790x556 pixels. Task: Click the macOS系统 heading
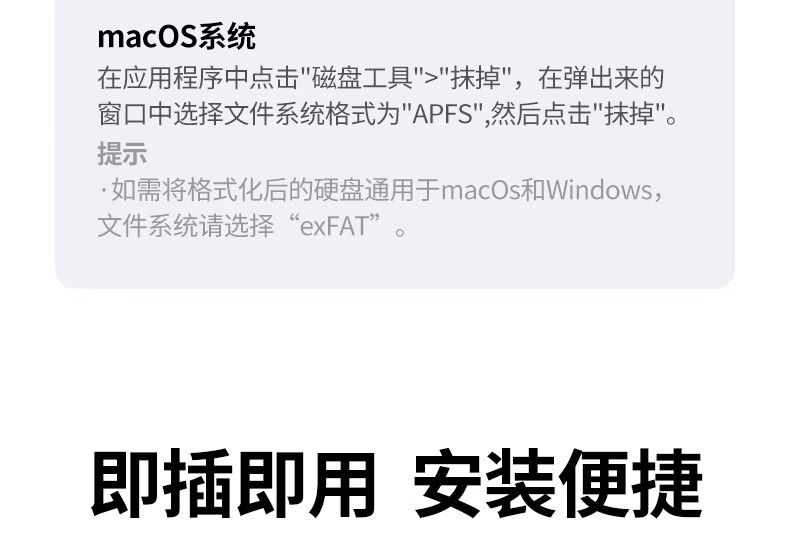click(176, 37)
